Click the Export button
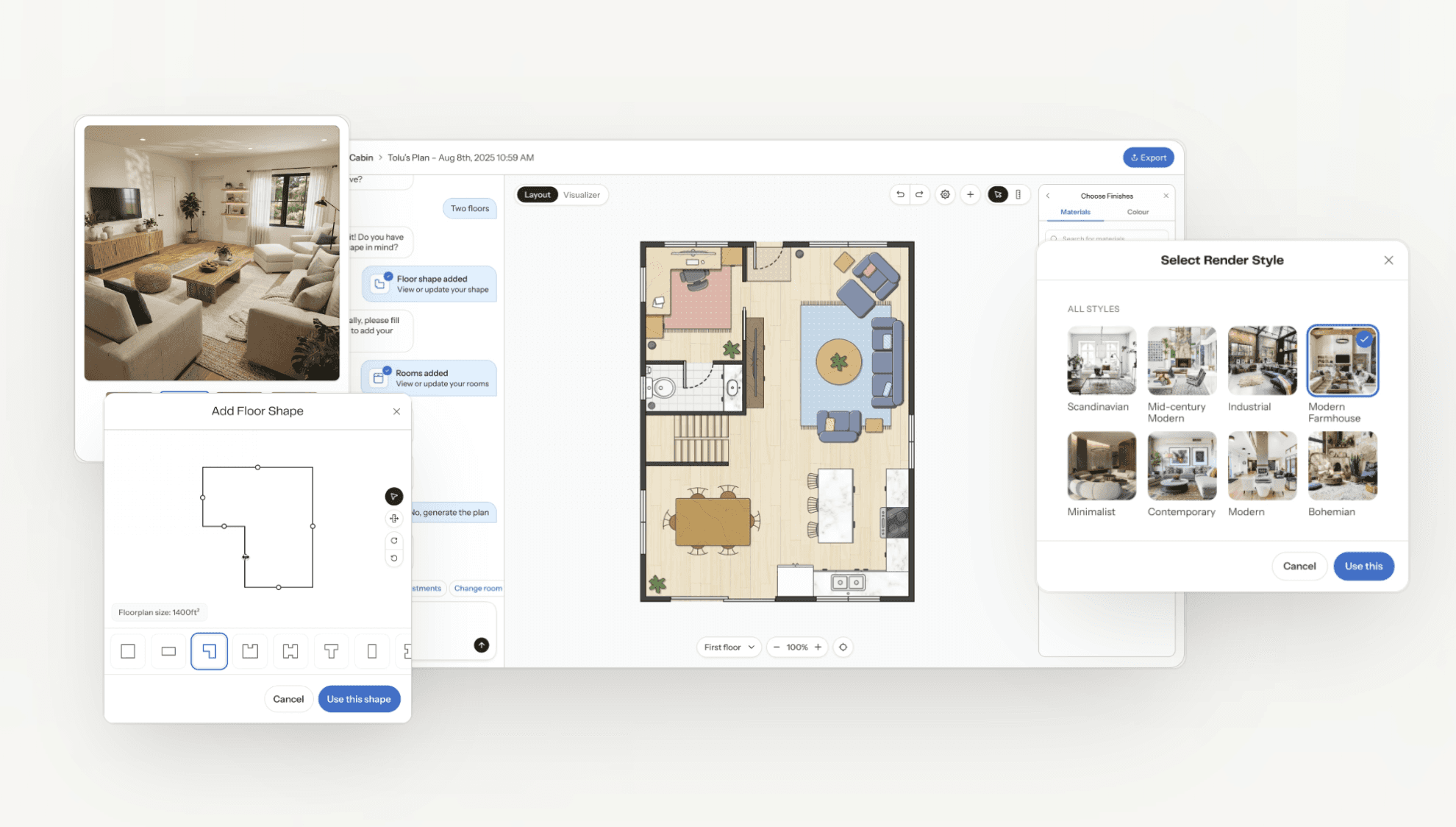The image size is (1456, 827). tap(1148, 157)
